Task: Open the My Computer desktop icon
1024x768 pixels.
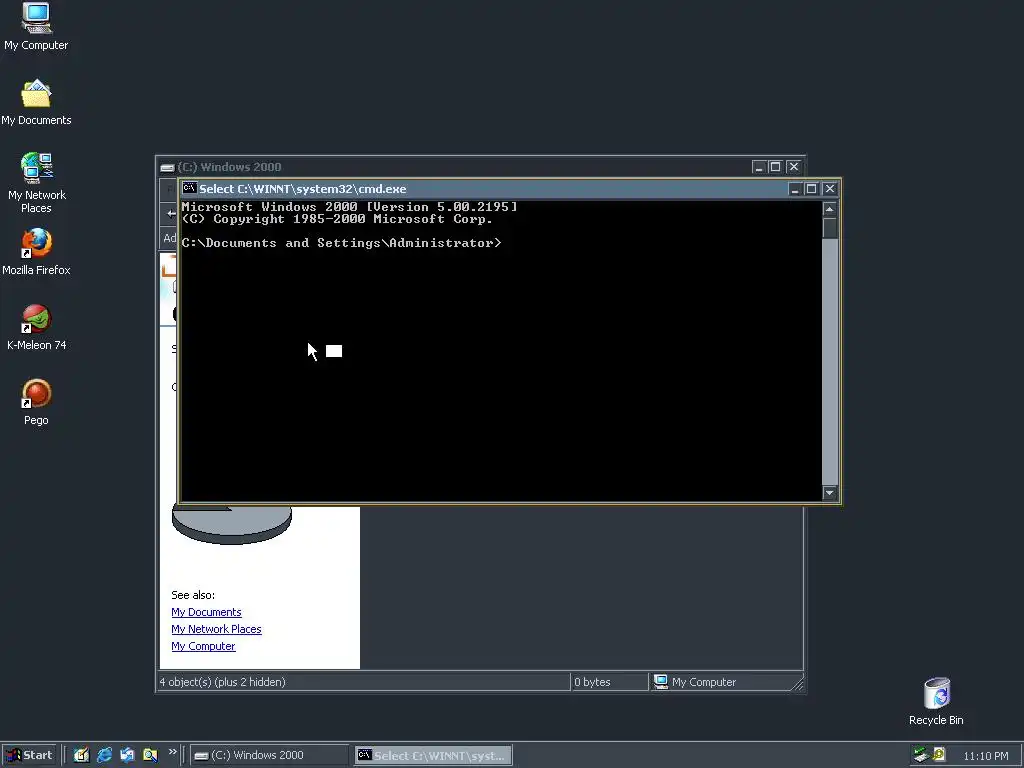Action: (36, 26)
